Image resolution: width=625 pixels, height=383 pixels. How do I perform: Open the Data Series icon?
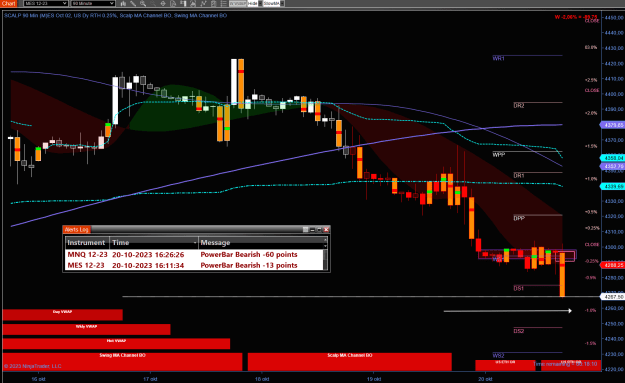193,4
